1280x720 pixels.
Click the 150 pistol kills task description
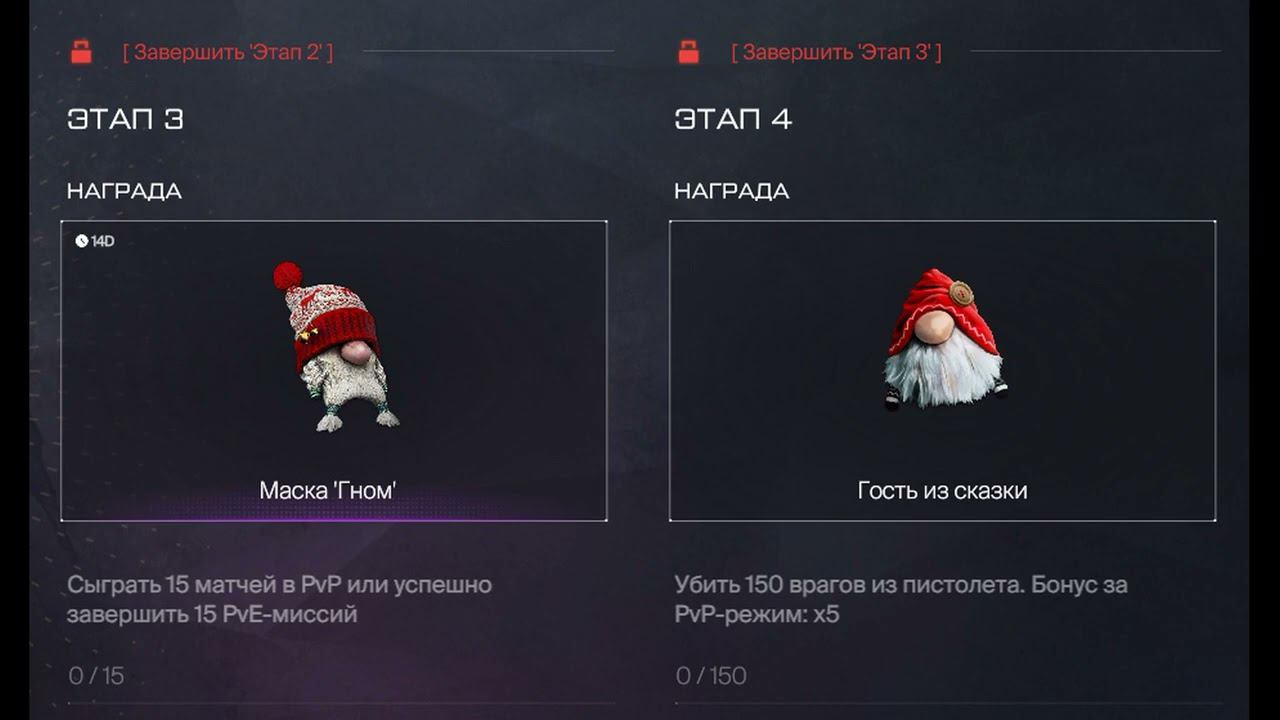click(901, 599)
